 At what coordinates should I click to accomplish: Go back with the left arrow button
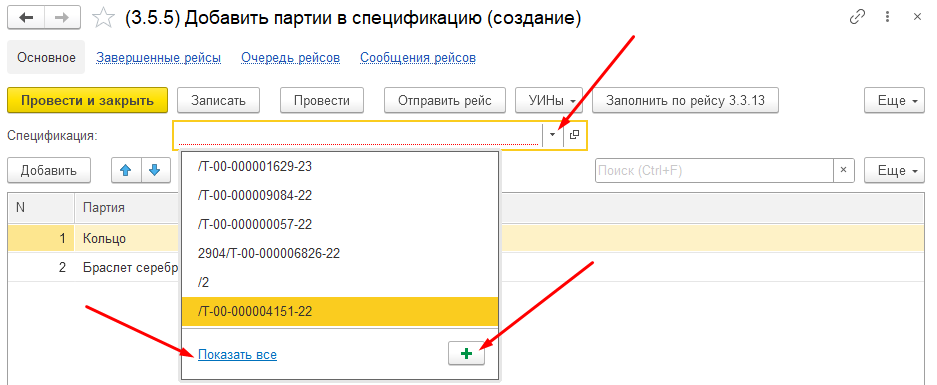tap(26, 18)
